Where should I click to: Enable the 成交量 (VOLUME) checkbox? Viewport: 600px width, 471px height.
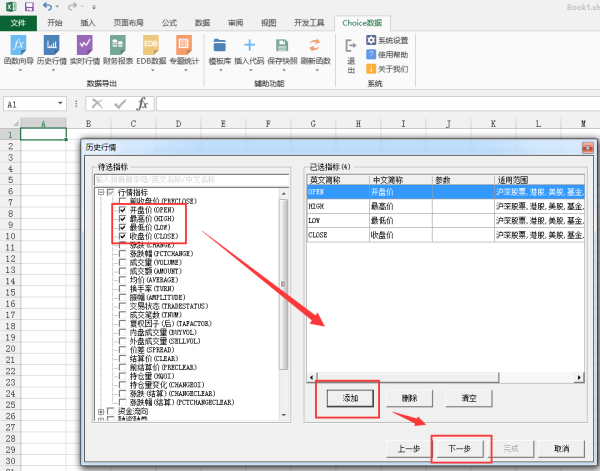[x=122, y=264]
